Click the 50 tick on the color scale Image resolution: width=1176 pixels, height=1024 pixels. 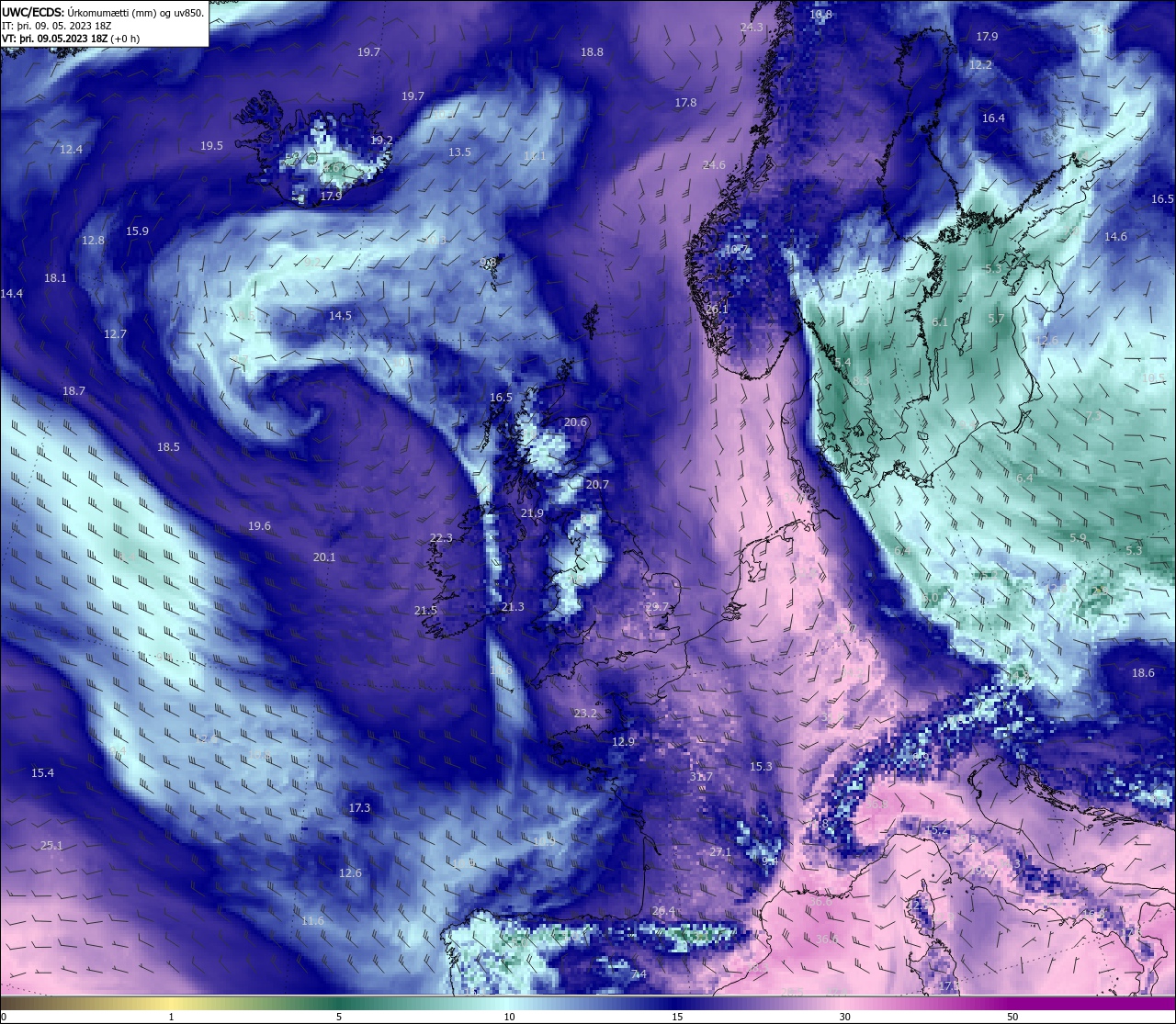pos(1012,1017)
